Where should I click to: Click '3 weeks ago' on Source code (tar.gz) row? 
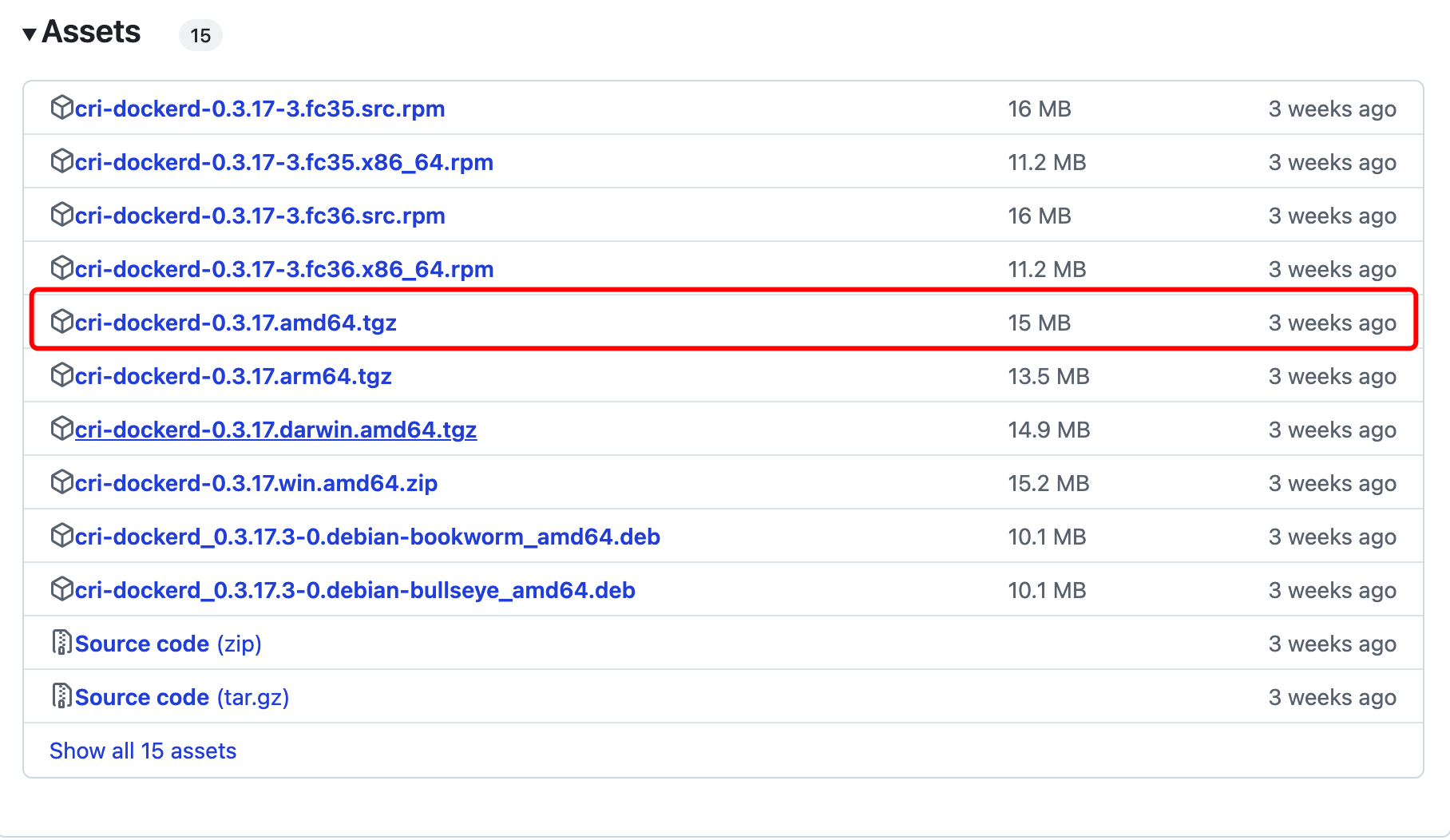pos(1333,697)
